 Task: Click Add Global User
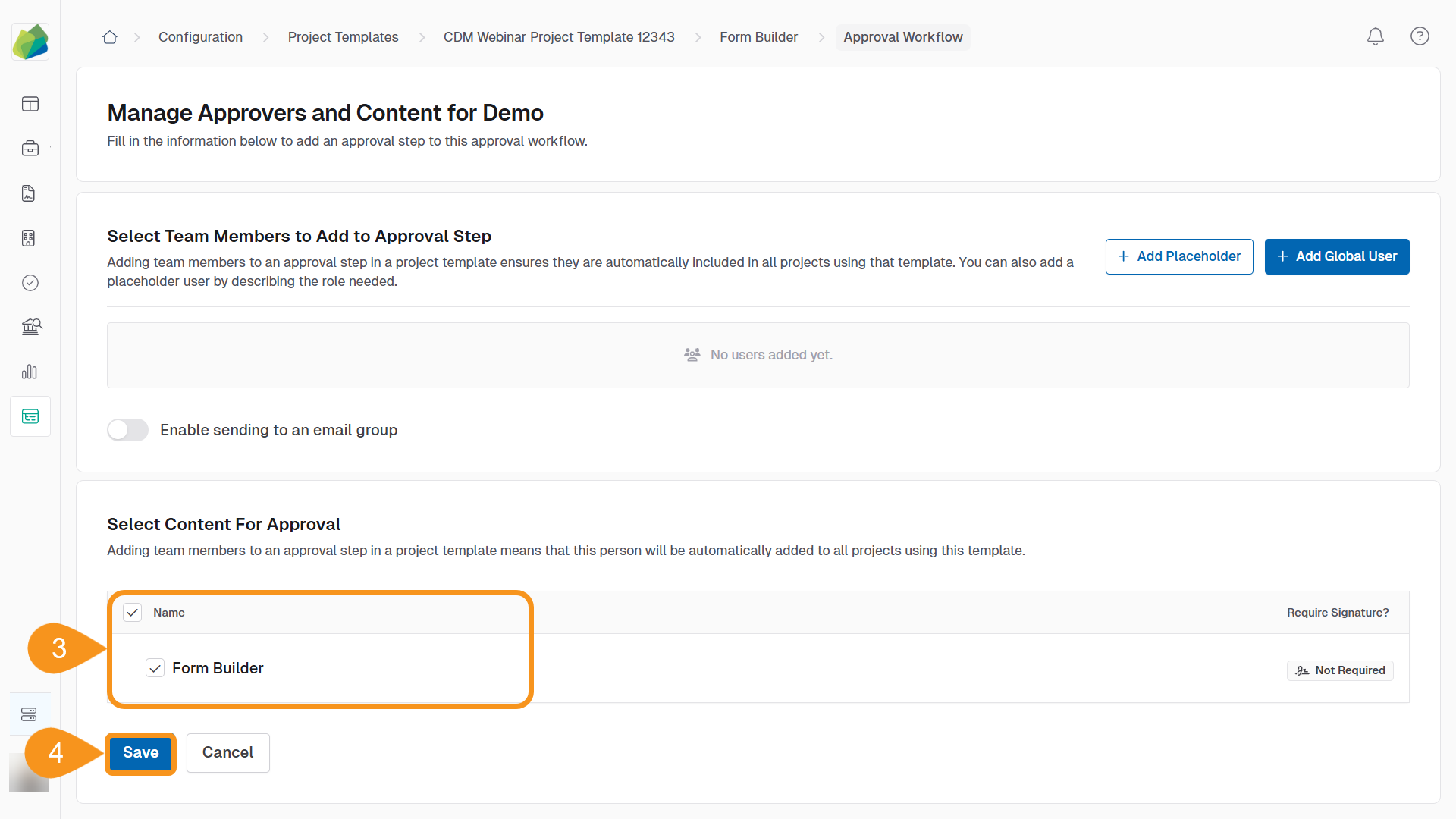tap(1337, 256)
